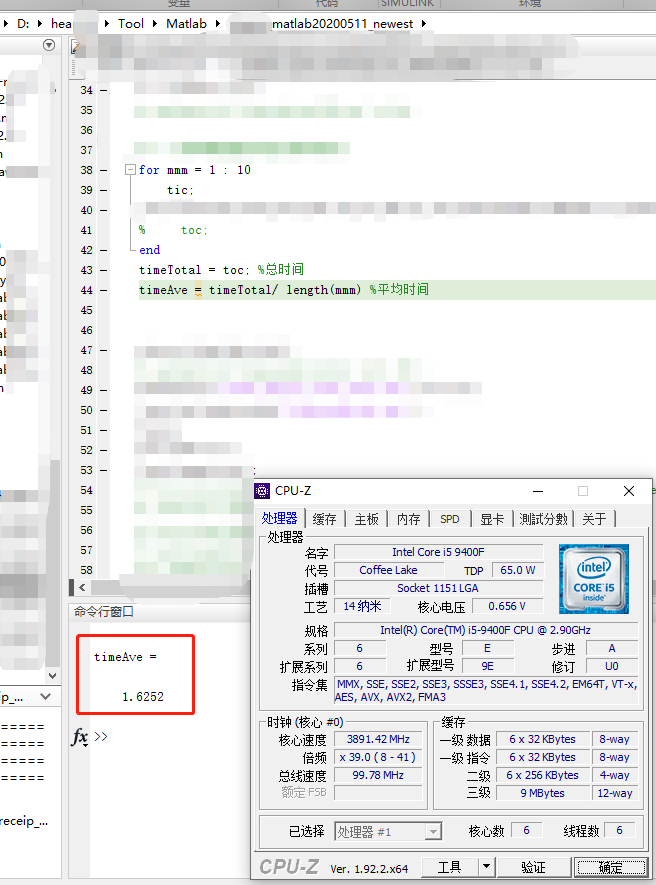Screen dimensions: 656x885
Task: Click the i5-9400F CPU @ 2.90GHz specification field
Action: click(x=486, y=630)
